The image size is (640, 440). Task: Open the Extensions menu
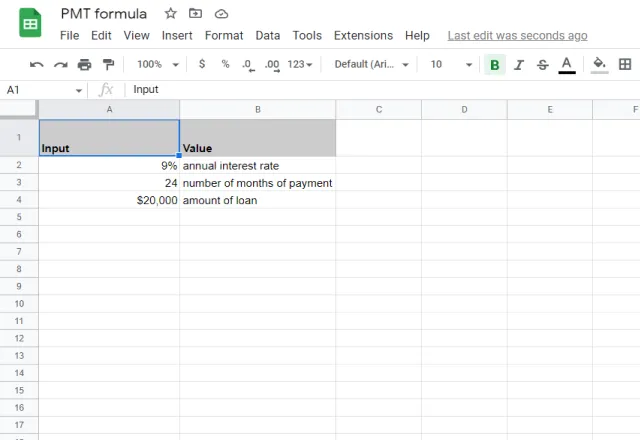[363, 36]
